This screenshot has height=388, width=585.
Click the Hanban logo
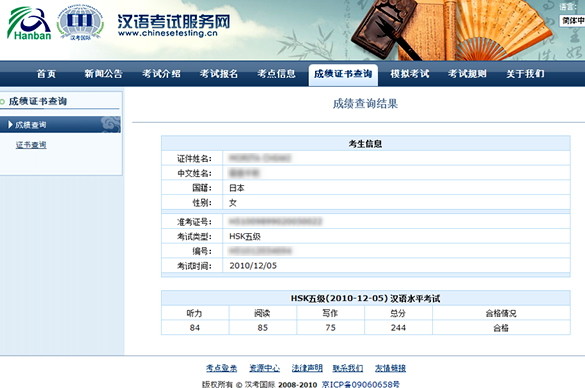[x=29, y=23]
